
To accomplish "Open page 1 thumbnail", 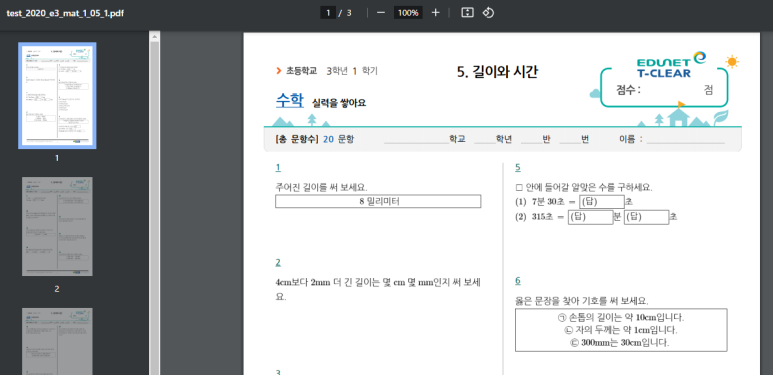I will point(57,96).
